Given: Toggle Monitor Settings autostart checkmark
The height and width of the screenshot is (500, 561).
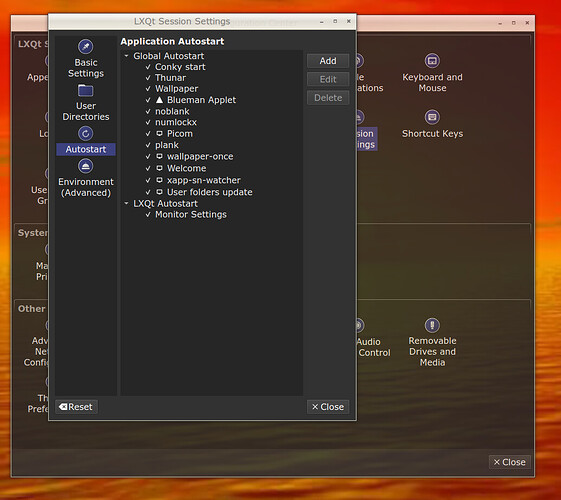Looking at the screenshot, I should pyautogui.click(x=148, y=215).
